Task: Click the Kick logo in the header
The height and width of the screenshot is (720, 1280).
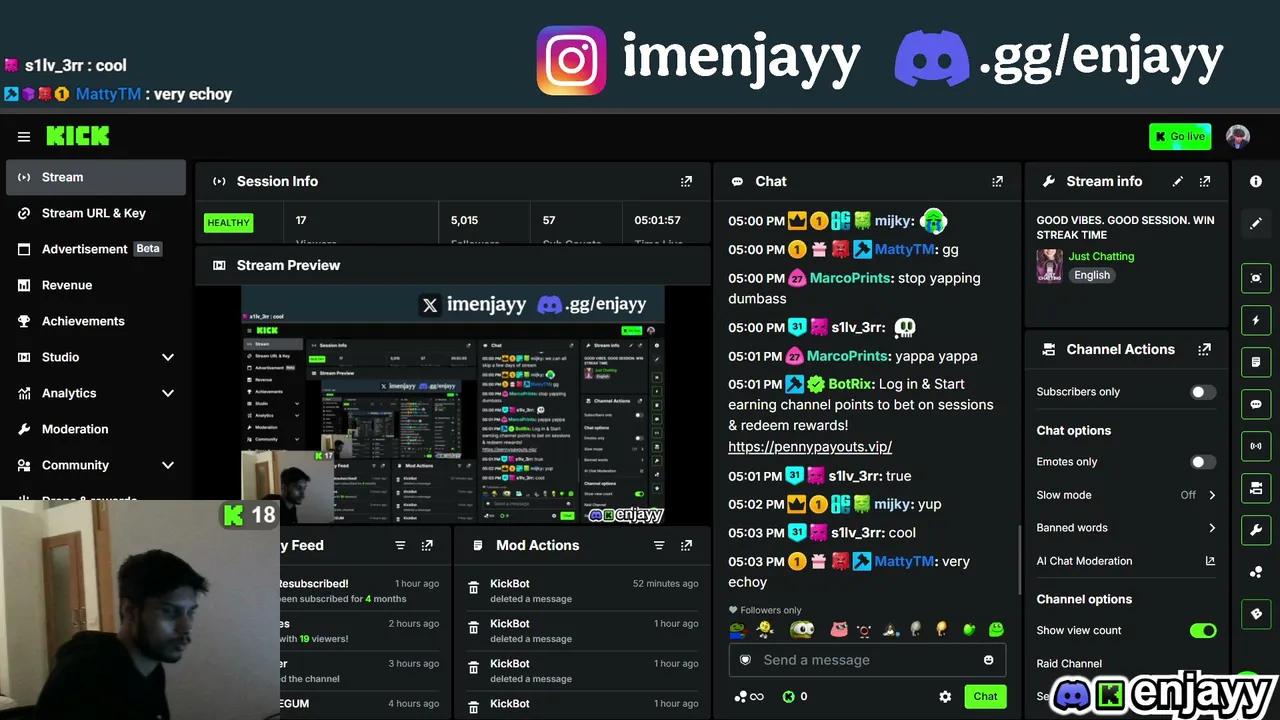Action: point(78,136)
